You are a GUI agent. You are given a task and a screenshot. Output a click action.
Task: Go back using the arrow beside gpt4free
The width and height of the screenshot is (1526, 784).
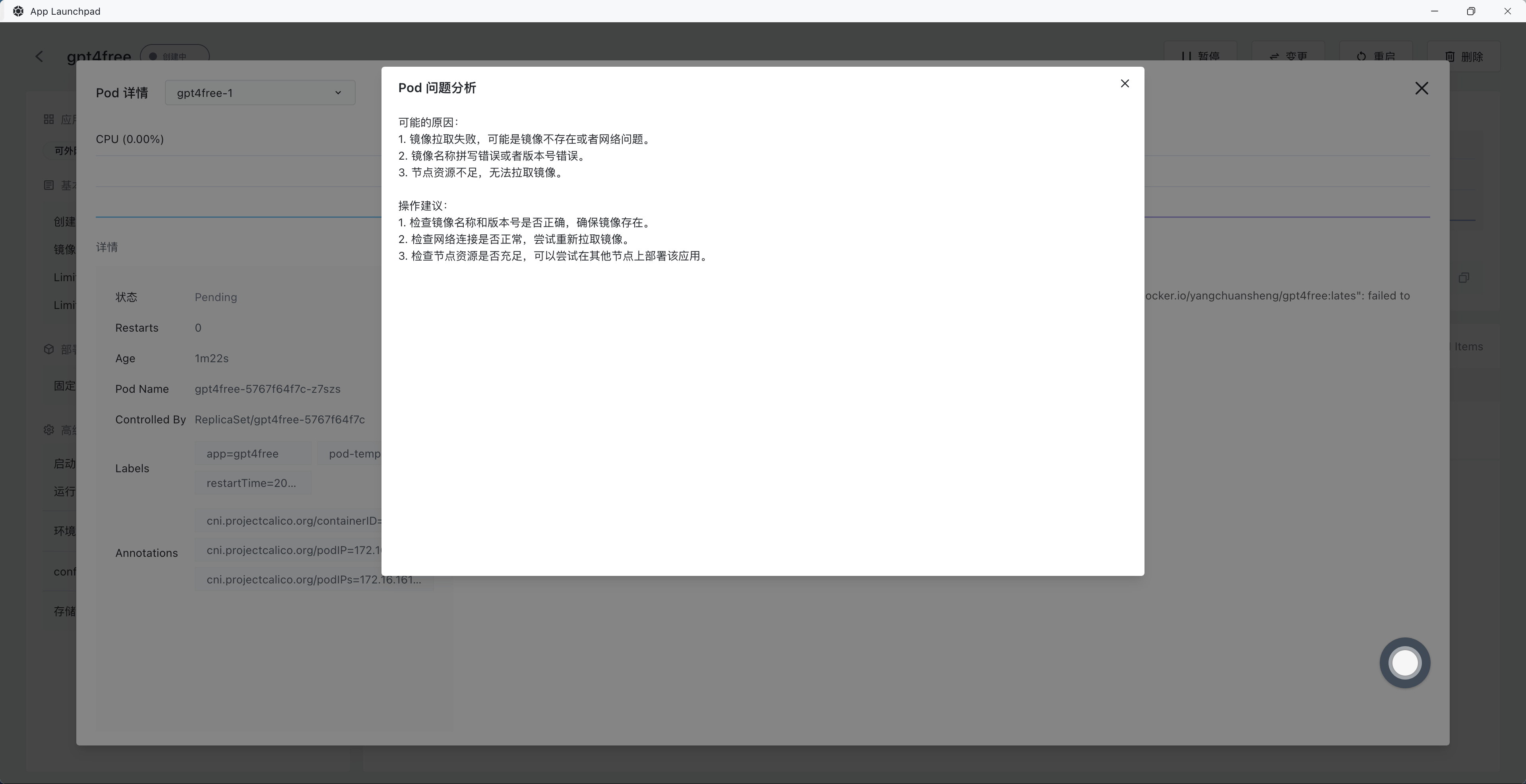click(39, 56)
